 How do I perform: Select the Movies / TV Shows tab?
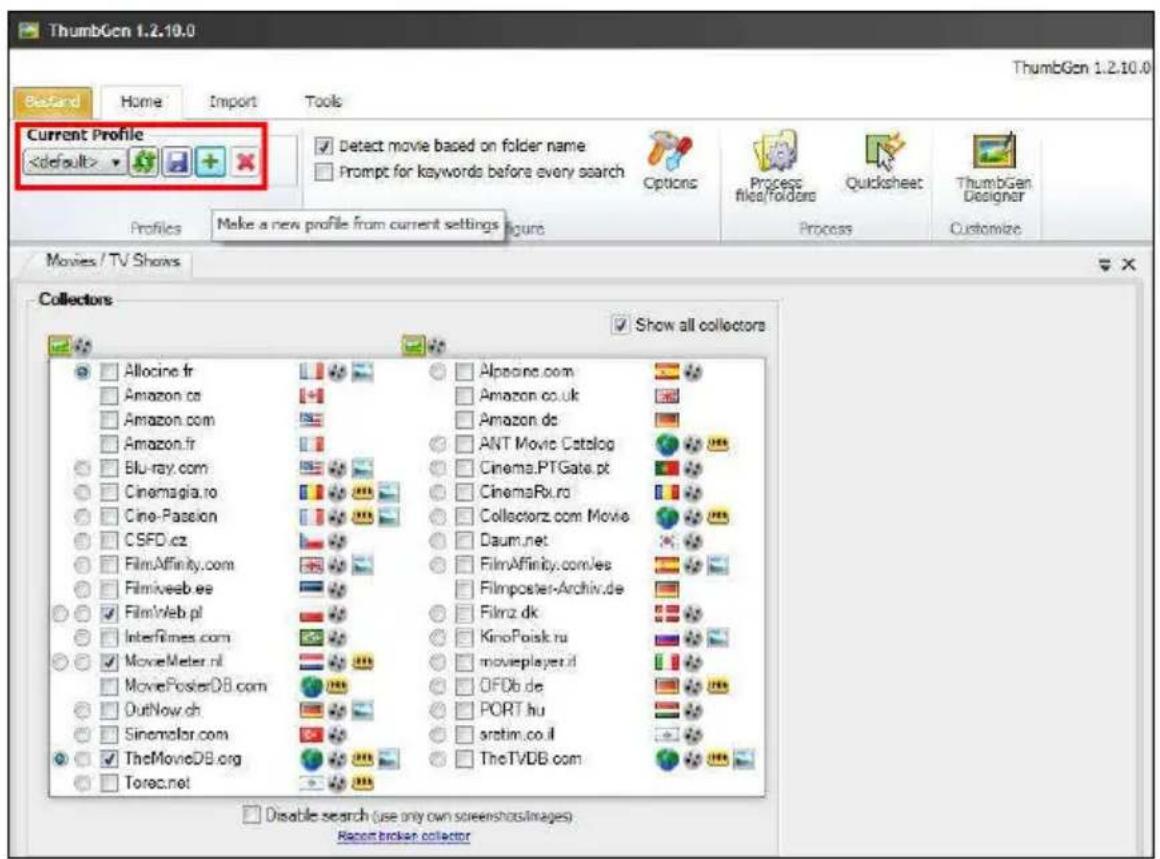112,260
